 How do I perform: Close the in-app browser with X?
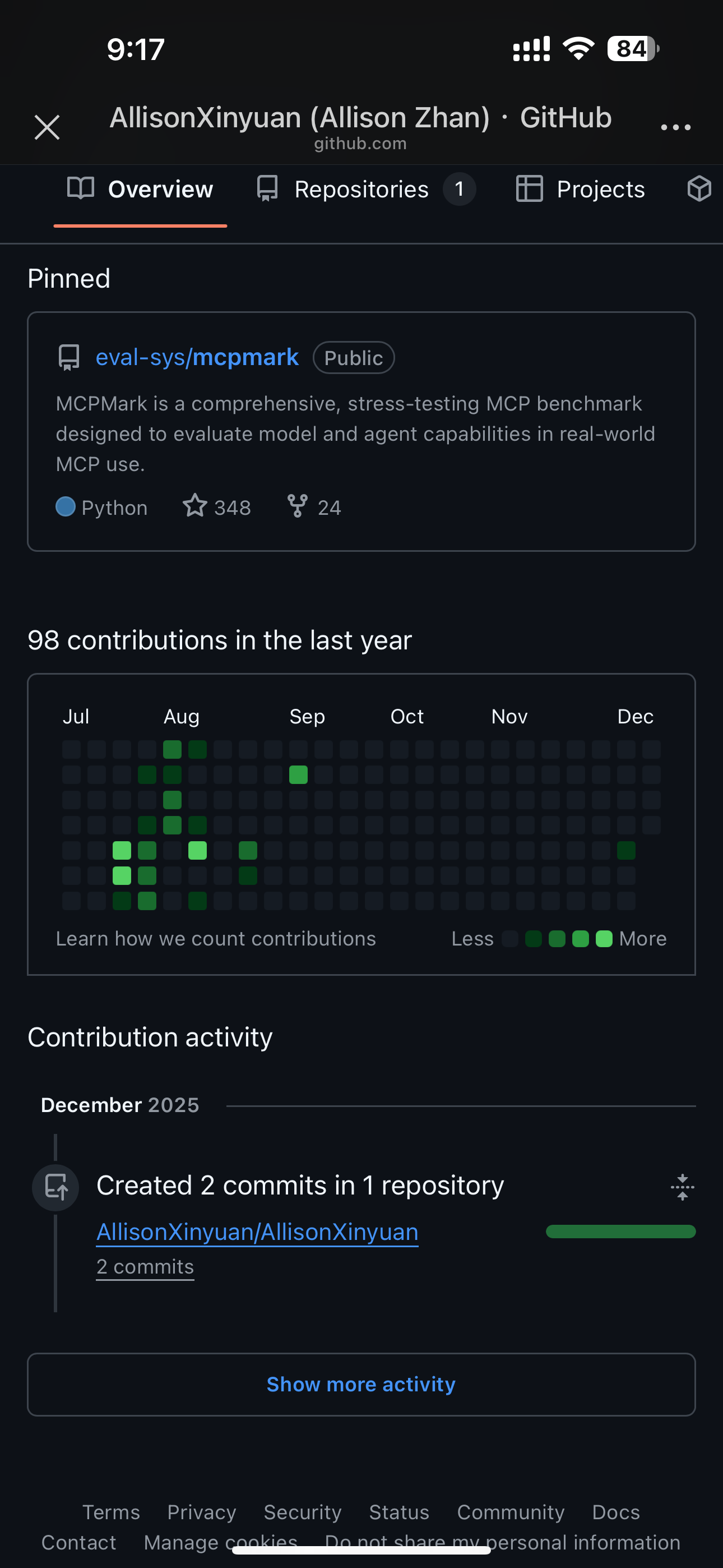coord(47,127)
